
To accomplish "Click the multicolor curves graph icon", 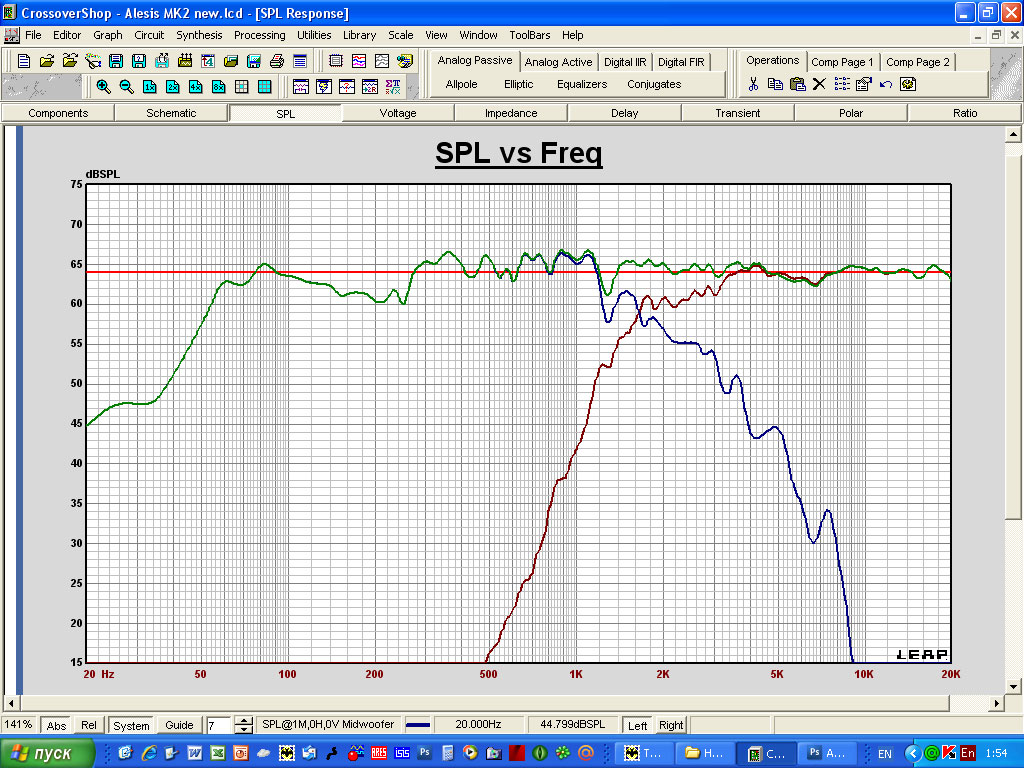I will [x=359, y=61].
